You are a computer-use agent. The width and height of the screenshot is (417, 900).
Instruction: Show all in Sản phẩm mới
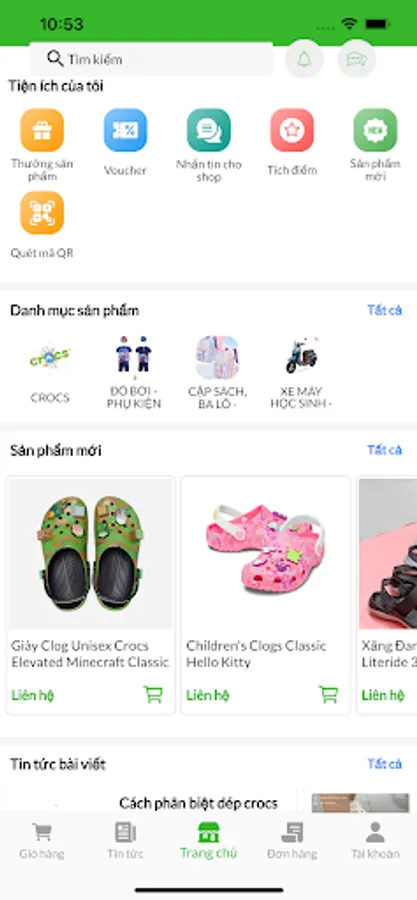pos(385,450)
